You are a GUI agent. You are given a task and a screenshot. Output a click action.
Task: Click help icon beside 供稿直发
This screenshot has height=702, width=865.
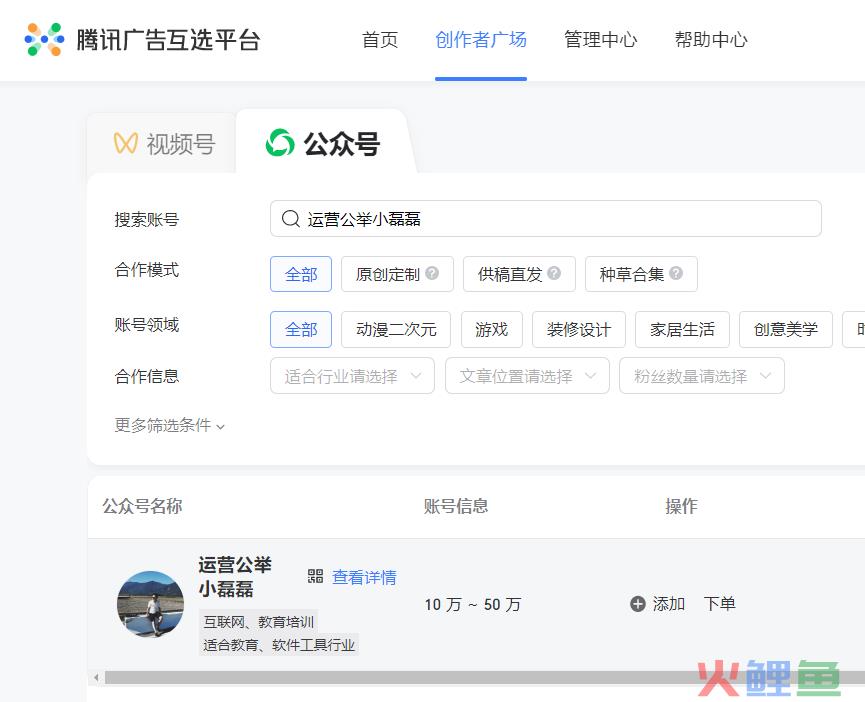(554, 273)
